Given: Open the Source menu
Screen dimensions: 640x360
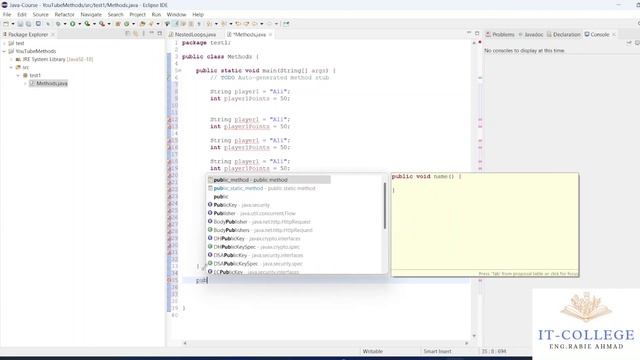Looking at the screenshot, I should pos(40,14).
